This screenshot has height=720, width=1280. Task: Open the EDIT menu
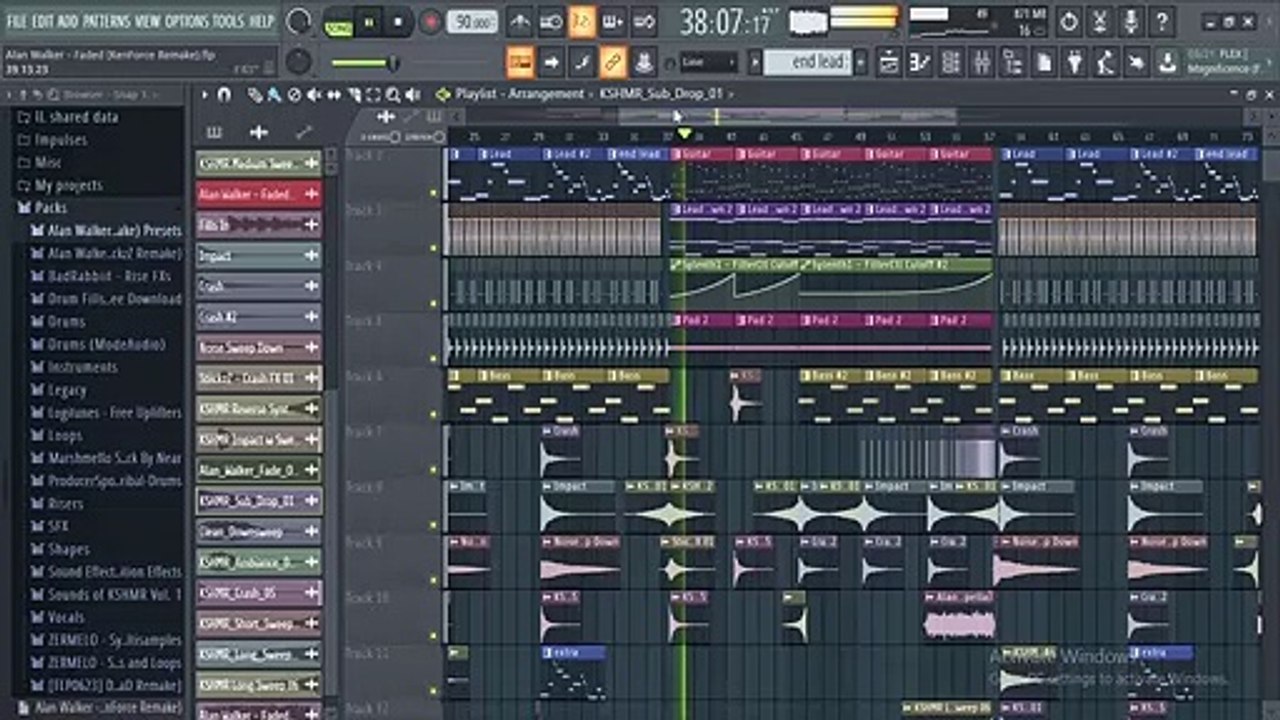tap(43, 21)
